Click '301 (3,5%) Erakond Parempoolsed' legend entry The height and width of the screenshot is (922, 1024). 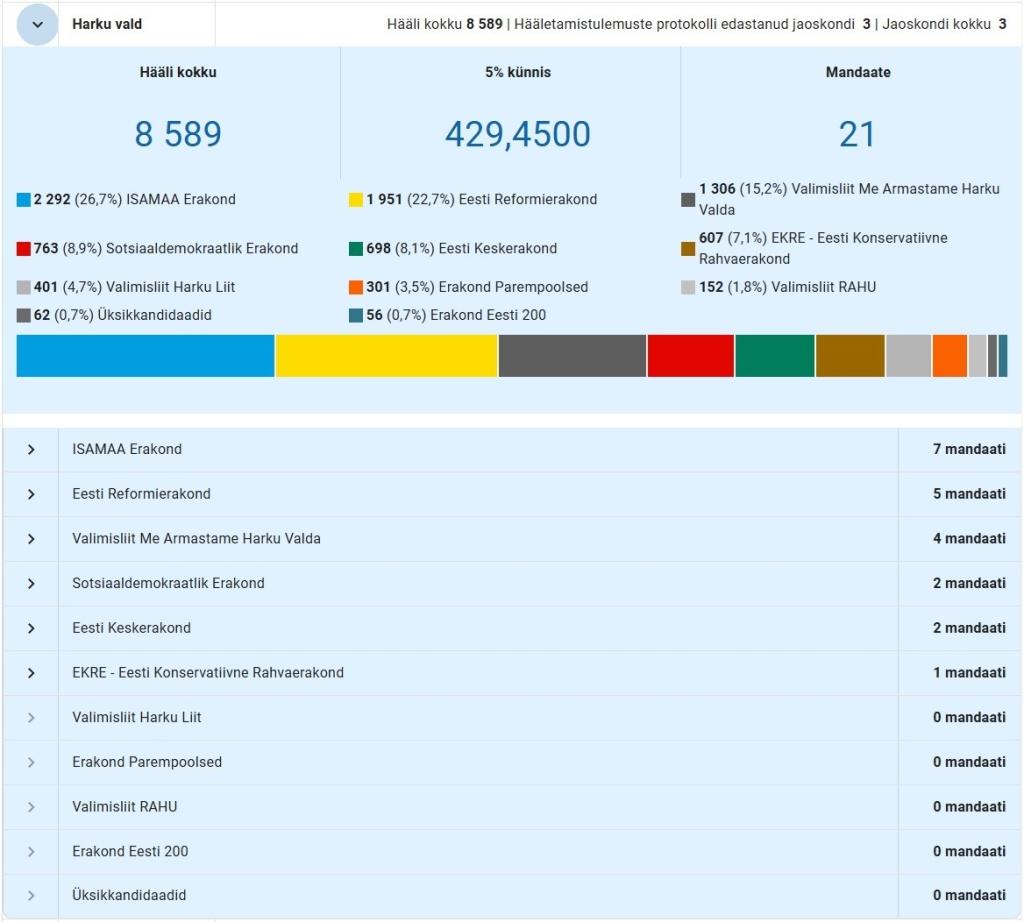pyautogui.click(x=477, y=287)
